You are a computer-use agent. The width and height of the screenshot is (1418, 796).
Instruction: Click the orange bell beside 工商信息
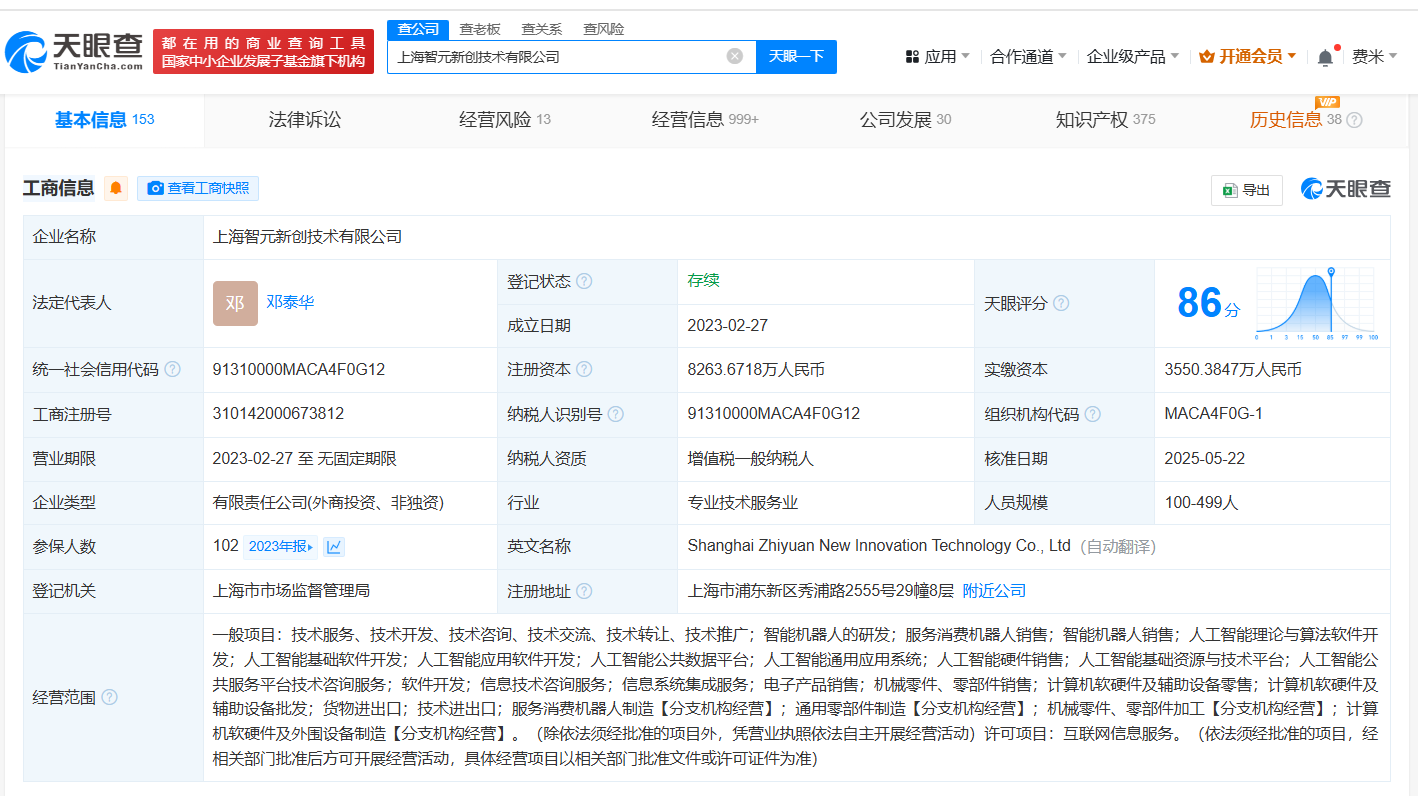pyautogui.click(x=116, y=188)
